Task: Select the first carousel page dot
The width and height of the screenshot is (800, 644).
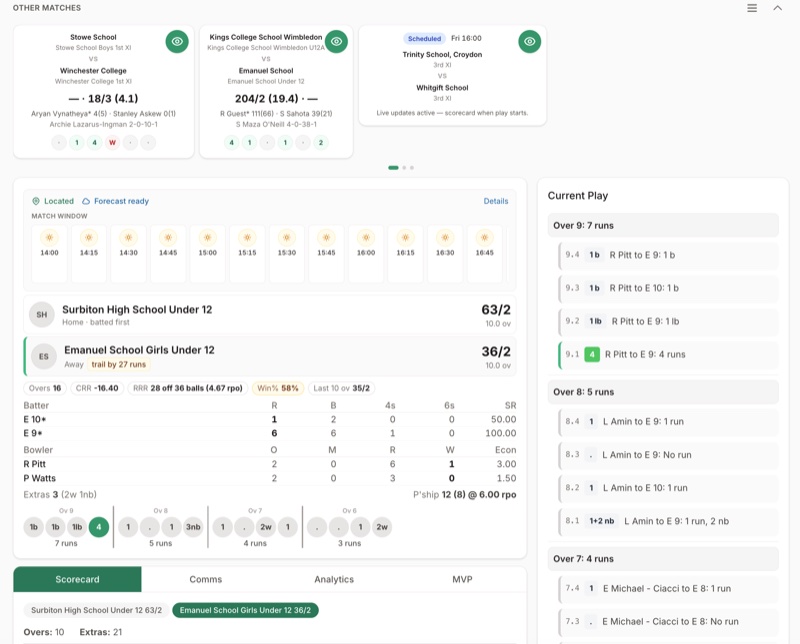Action: click(393, 167)
